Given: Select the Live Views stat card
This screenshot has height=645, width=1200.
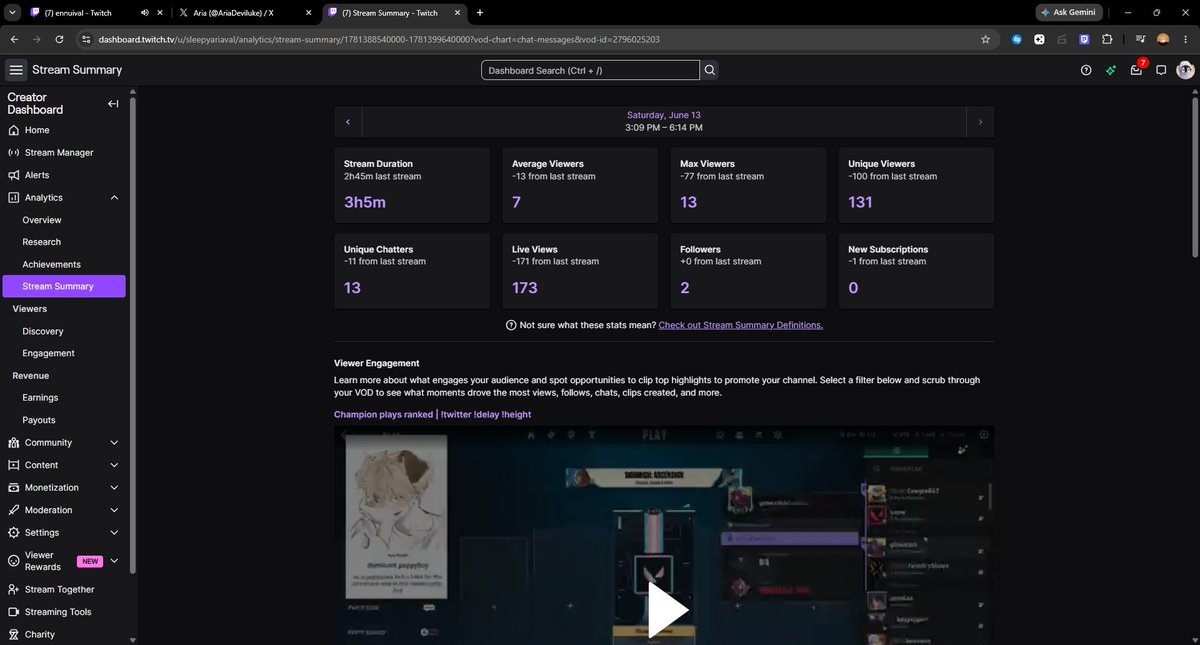Looking at the screenshot, I should tap(580, 270).
